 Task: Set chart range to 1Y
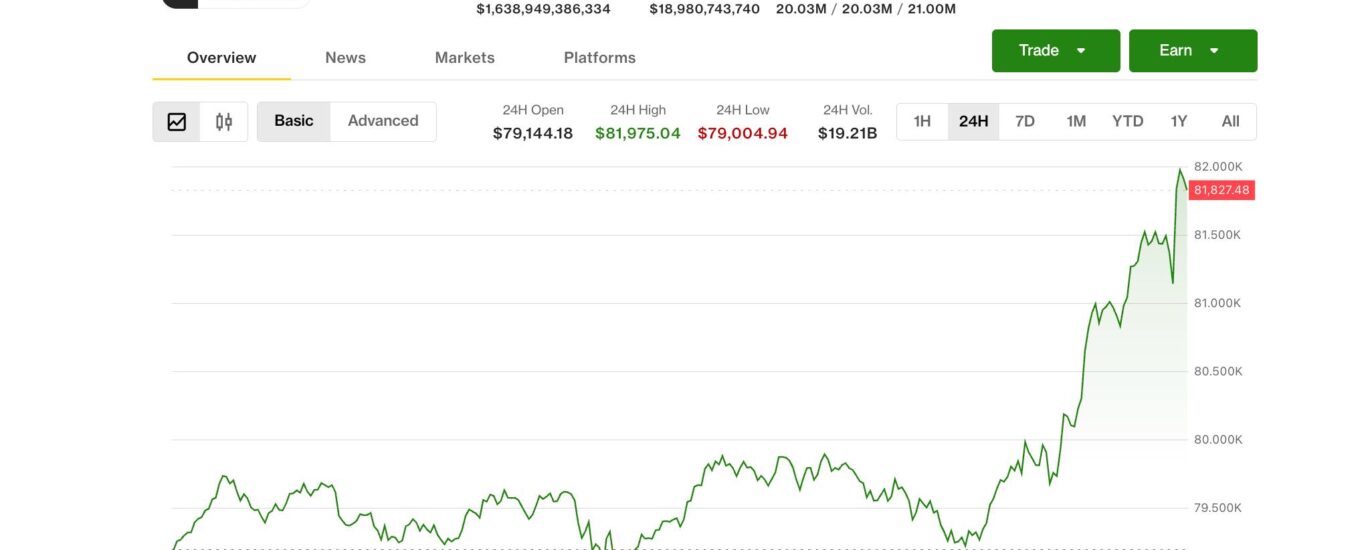[1179, 122]
